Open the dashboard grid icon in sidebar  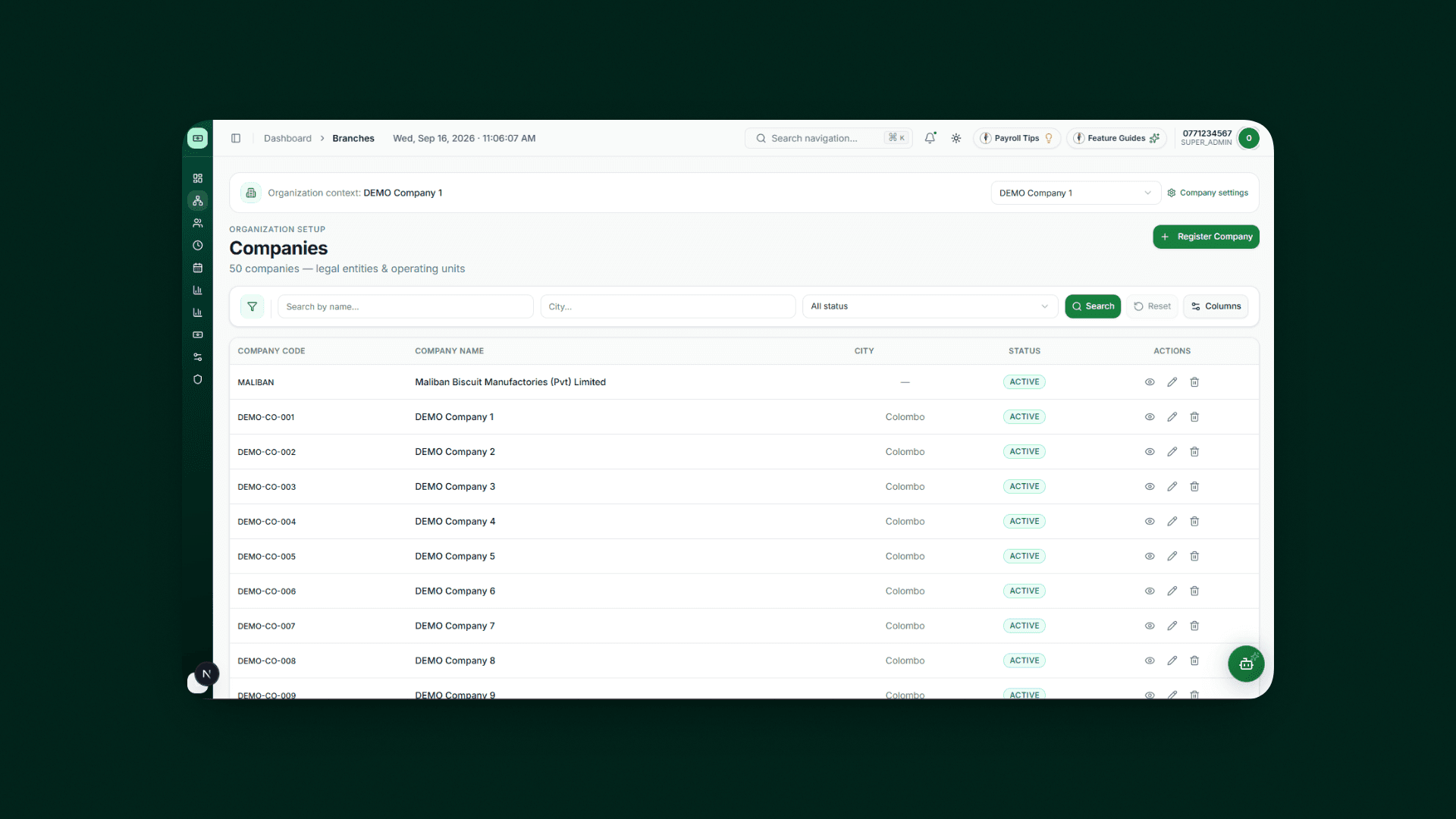coord(197,178)
